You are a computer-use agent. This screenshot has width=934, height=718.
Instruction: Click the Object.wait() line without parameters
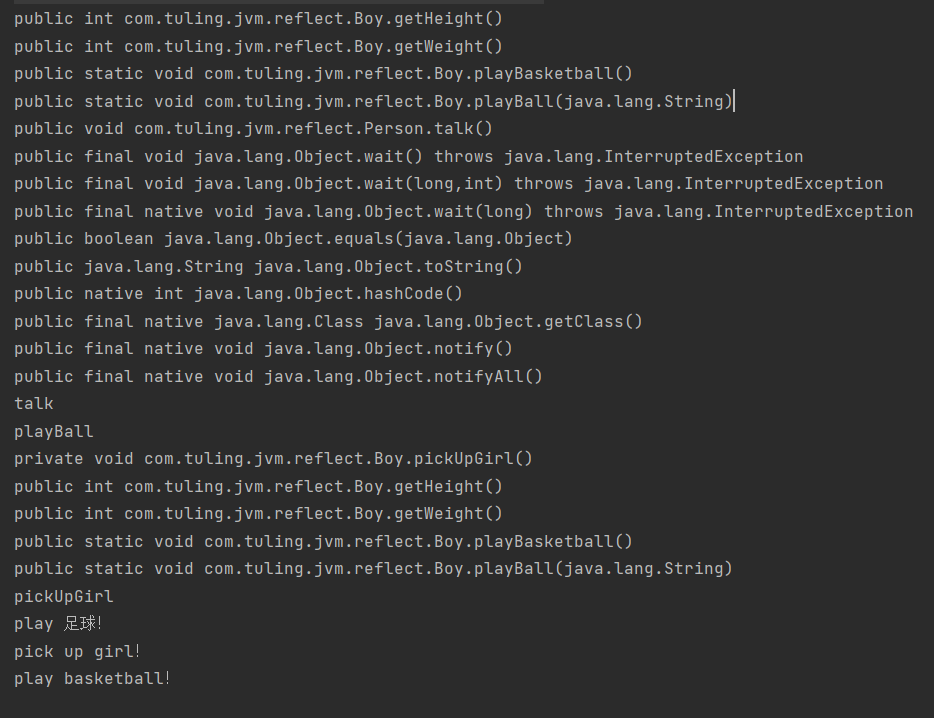408,157
